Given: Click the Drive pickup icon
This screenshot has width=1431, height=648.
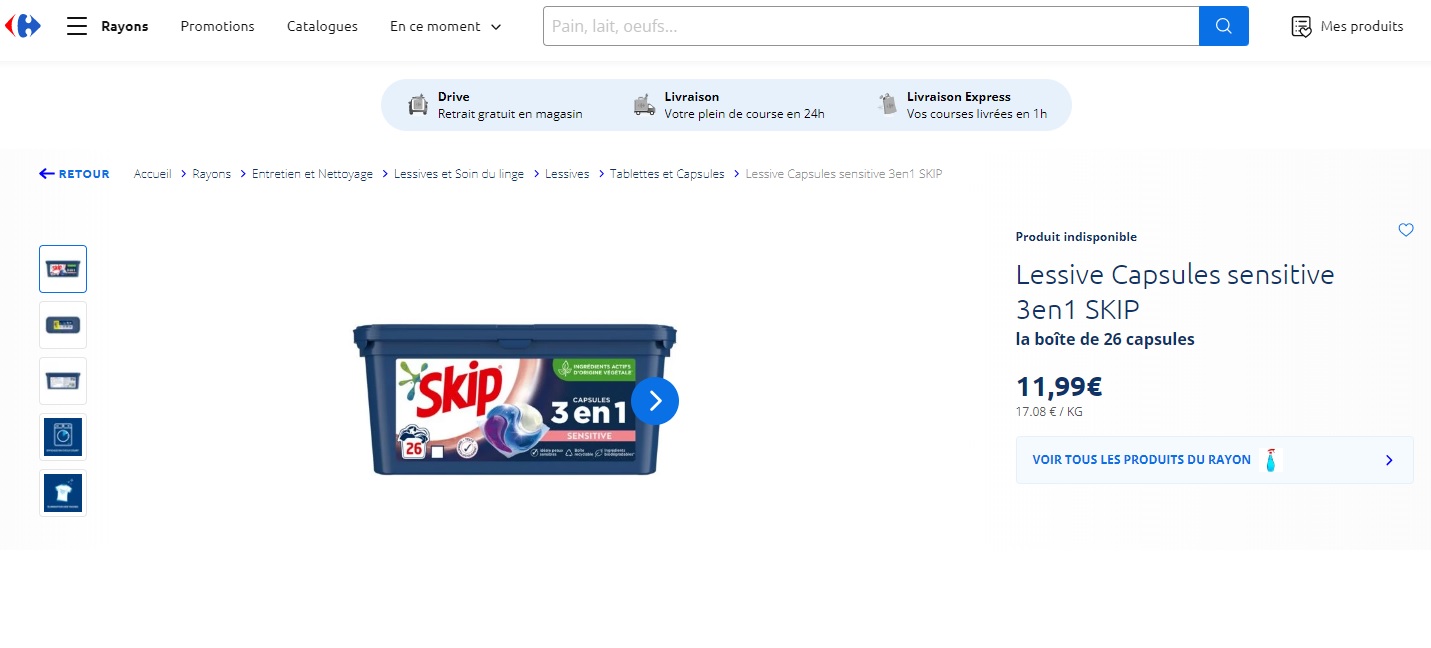Looking at the screenshot, I should click(x=418, y=105).
